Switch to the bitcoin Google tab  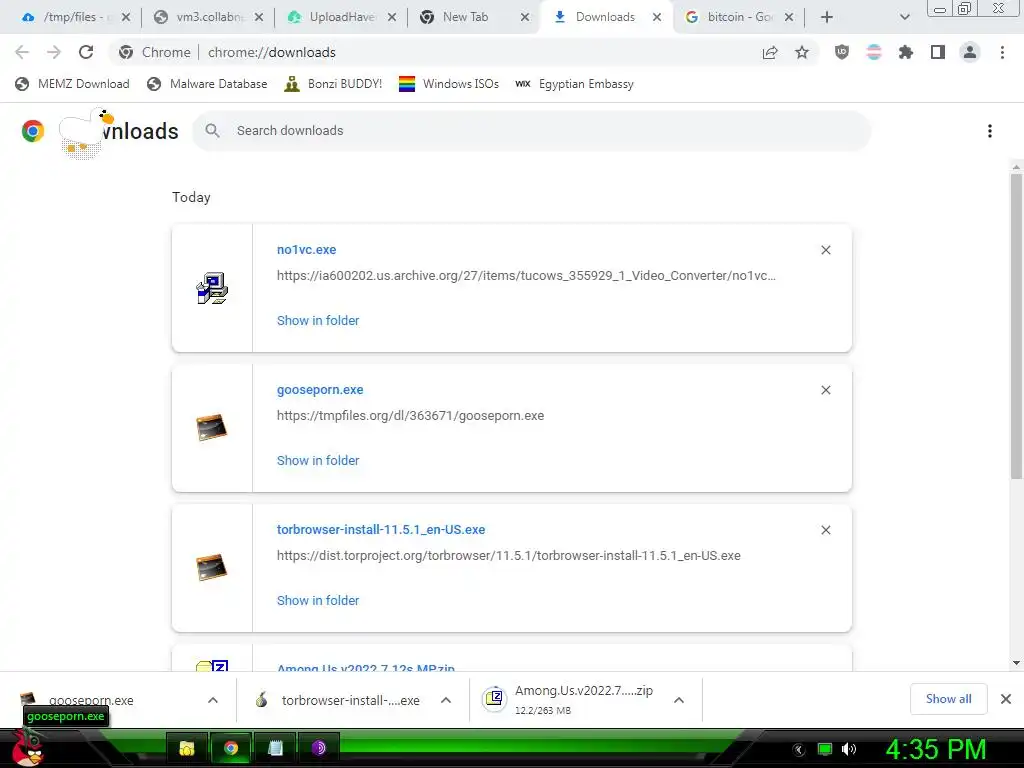coord(739,17)
